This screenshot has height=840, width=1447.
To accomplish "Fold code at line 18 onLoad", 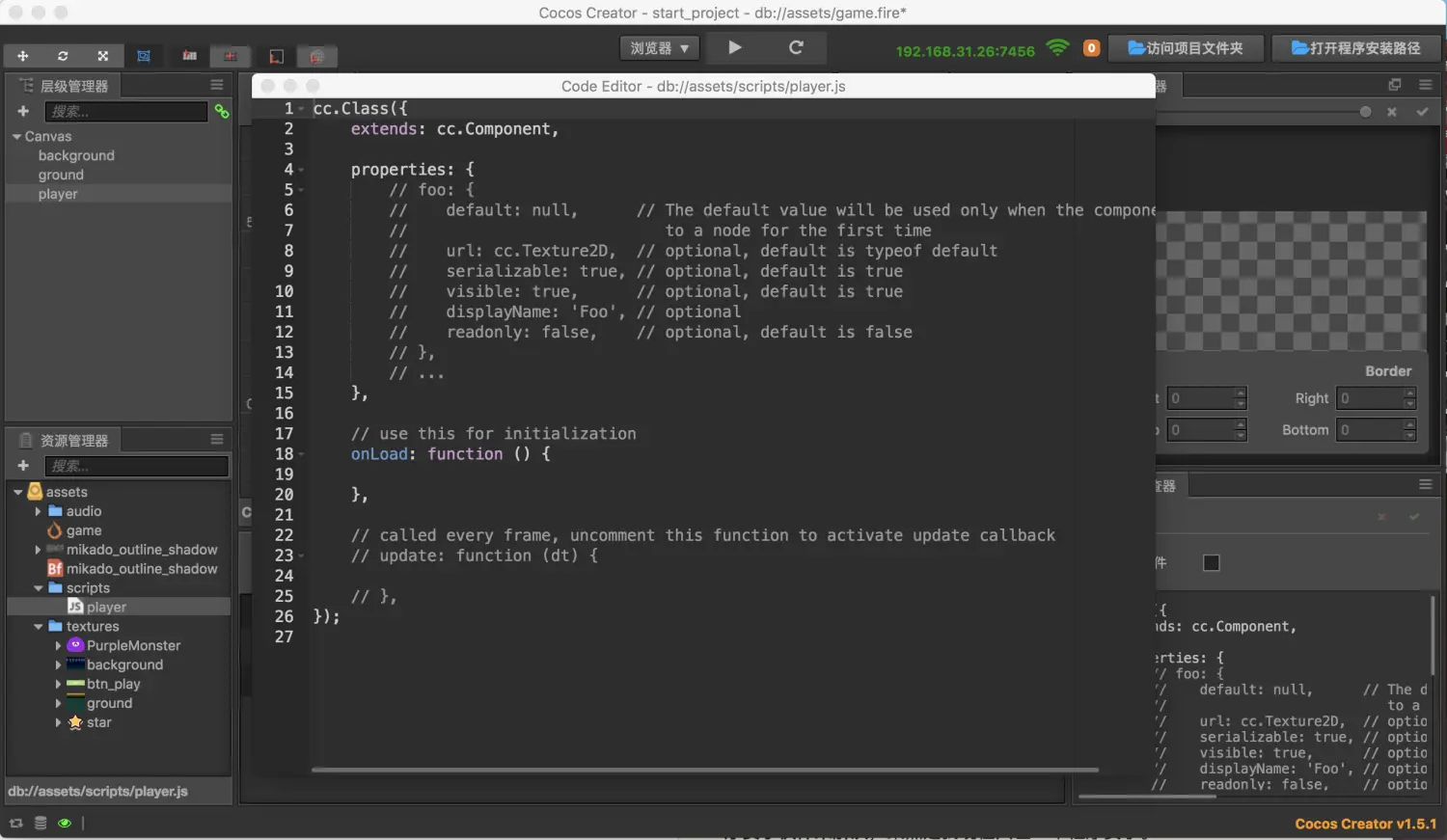I will [301, 454].
